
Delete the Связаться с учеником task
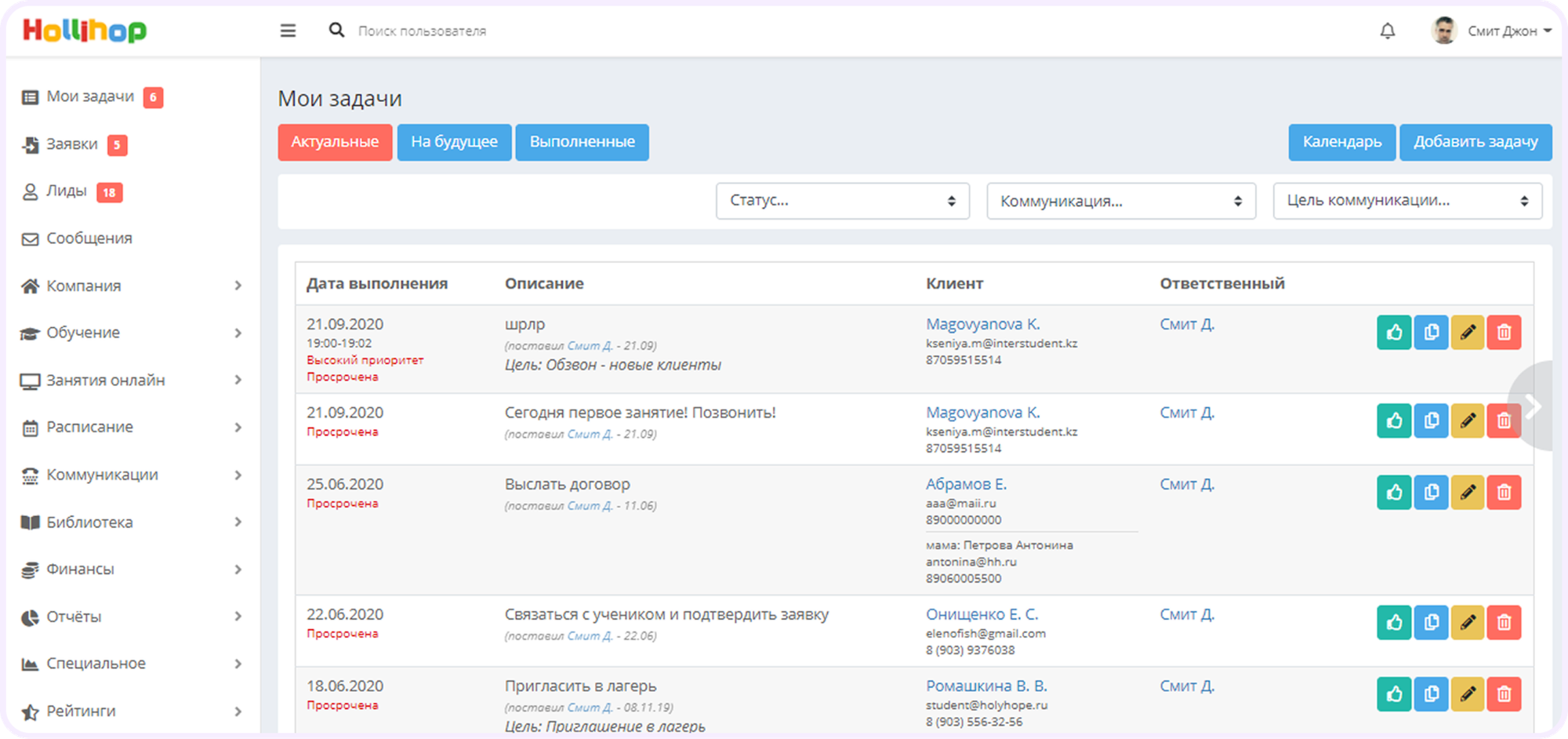pos(1504,623)
